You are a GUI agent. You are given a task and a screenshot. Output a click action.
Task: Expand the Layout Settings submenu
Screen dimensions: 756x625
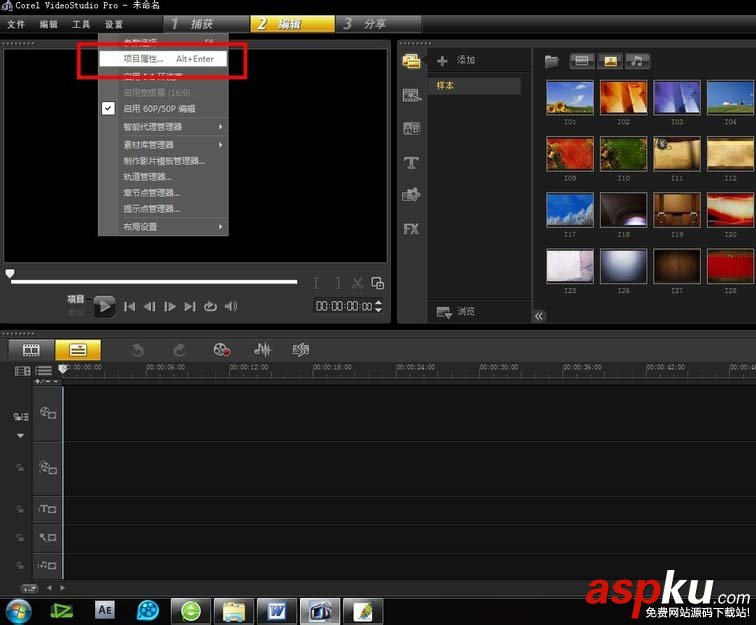pyautogui.click(x=163, y=227)
